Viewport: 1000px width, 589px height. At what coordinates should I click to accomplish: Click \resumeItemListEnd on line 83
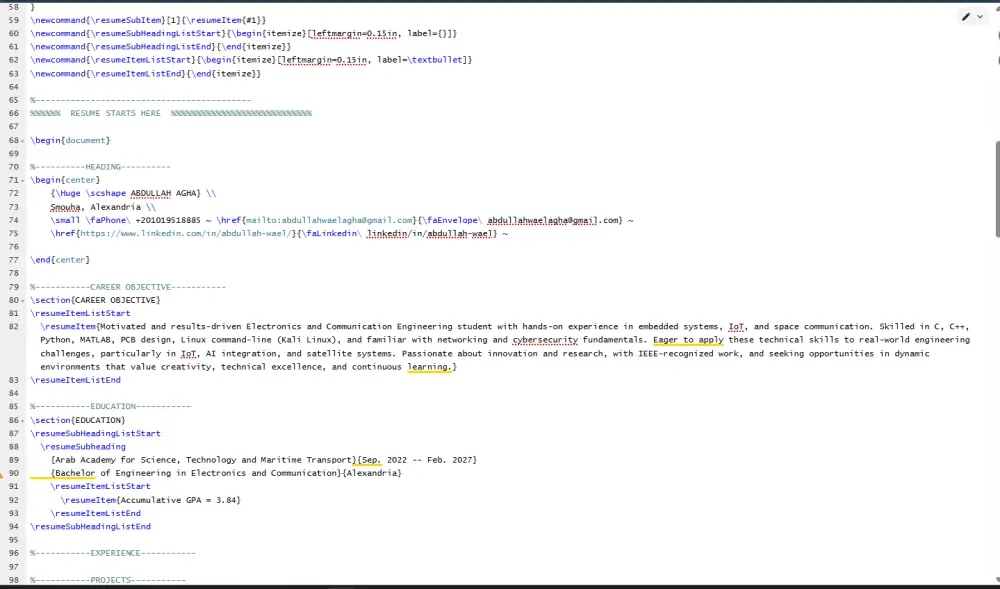[x=75, y=380]
